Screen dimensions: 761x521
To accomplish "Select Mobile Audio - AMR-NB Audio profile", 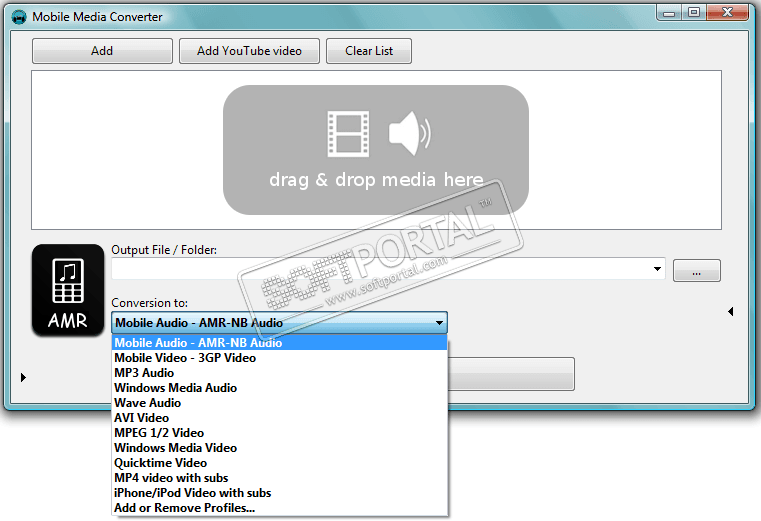I will [x=279, y=343].
